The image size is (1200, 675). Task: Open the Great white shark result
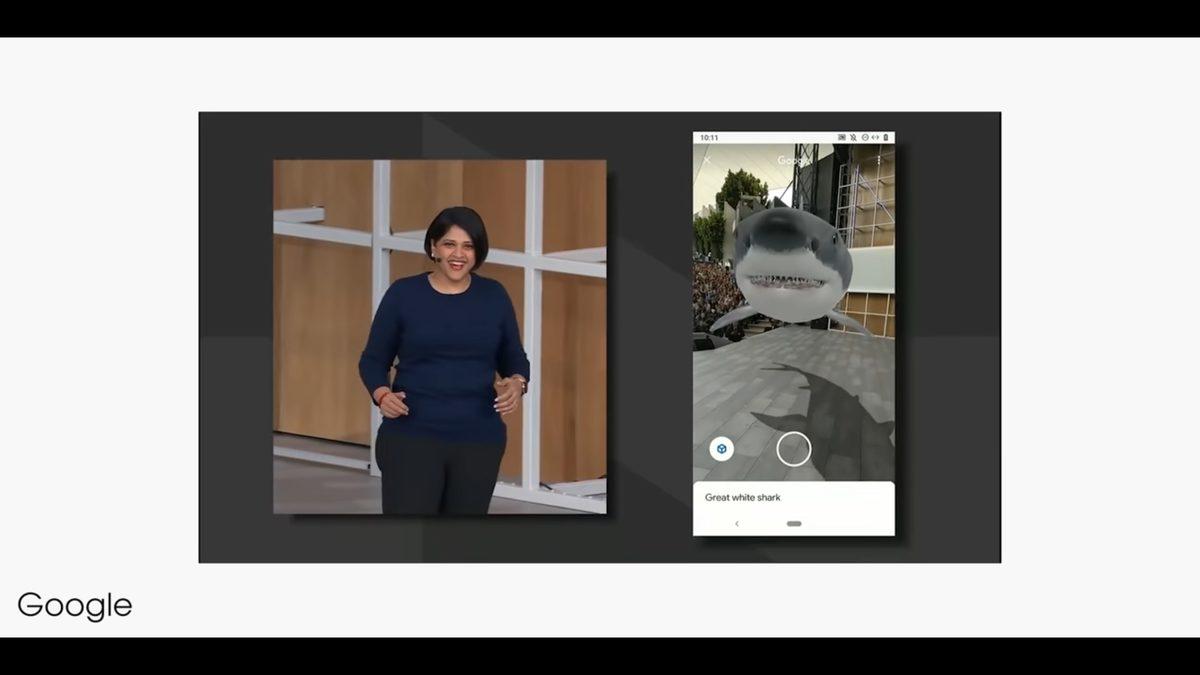[x=744, y=497]
